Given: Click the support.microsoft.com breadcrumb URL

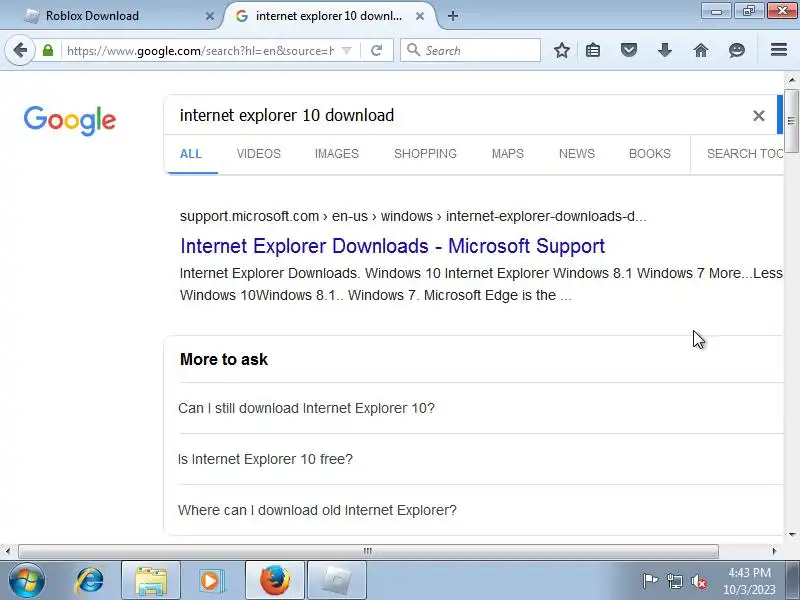Looking at the screenshot, I should pos(413,216).
